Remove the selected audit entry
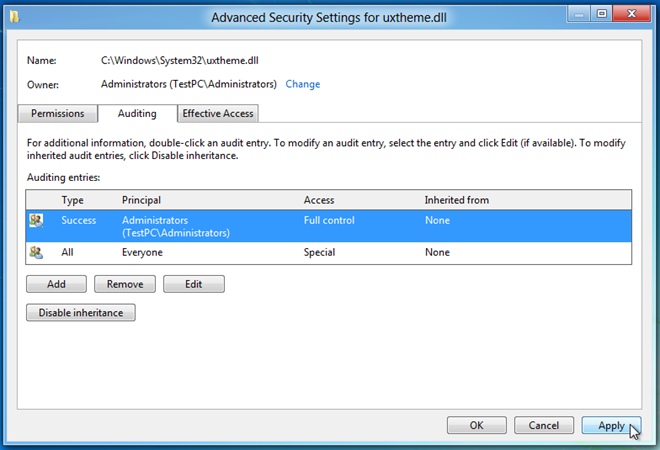 (x=125, y=284)
